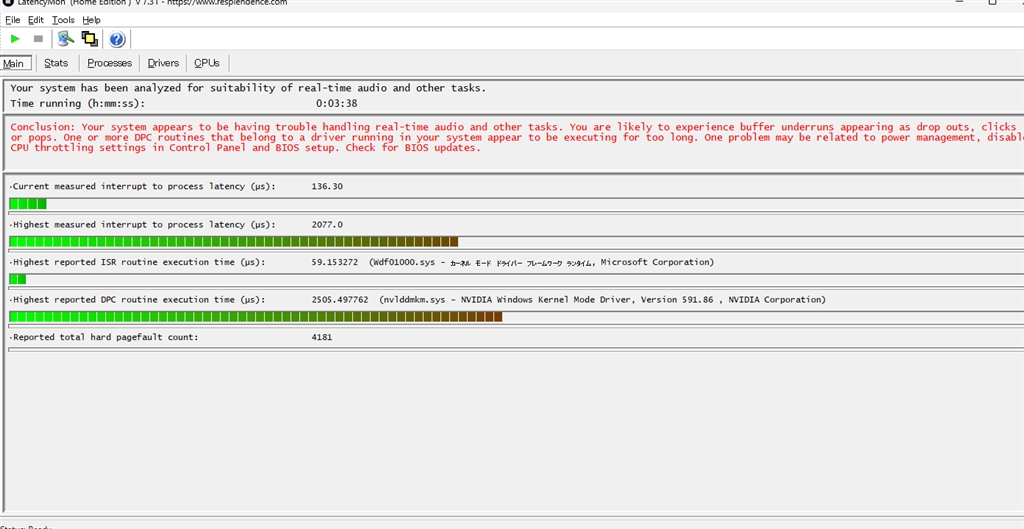Viewport: 1024px width, 529px height.
Task: Click the 'Highest reported DPC routine execution time' label
Action: point(137,300)
